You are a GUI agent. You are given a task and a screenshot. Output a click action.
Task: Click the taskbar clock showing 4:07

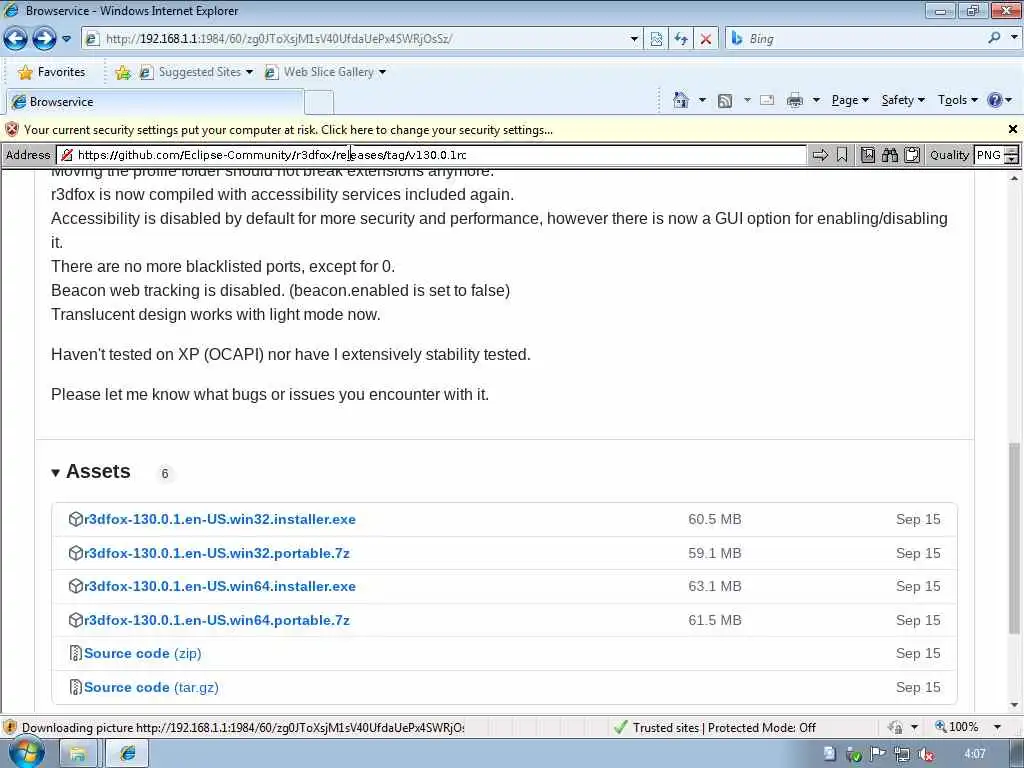point(974,754)
